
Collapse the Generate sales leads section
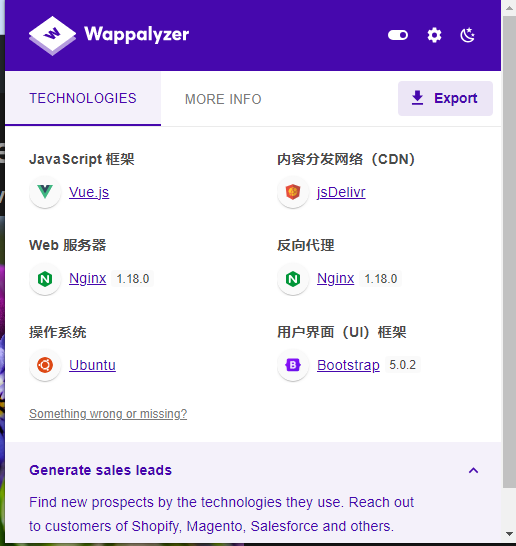pyautogui.click(x=473, y=470)
